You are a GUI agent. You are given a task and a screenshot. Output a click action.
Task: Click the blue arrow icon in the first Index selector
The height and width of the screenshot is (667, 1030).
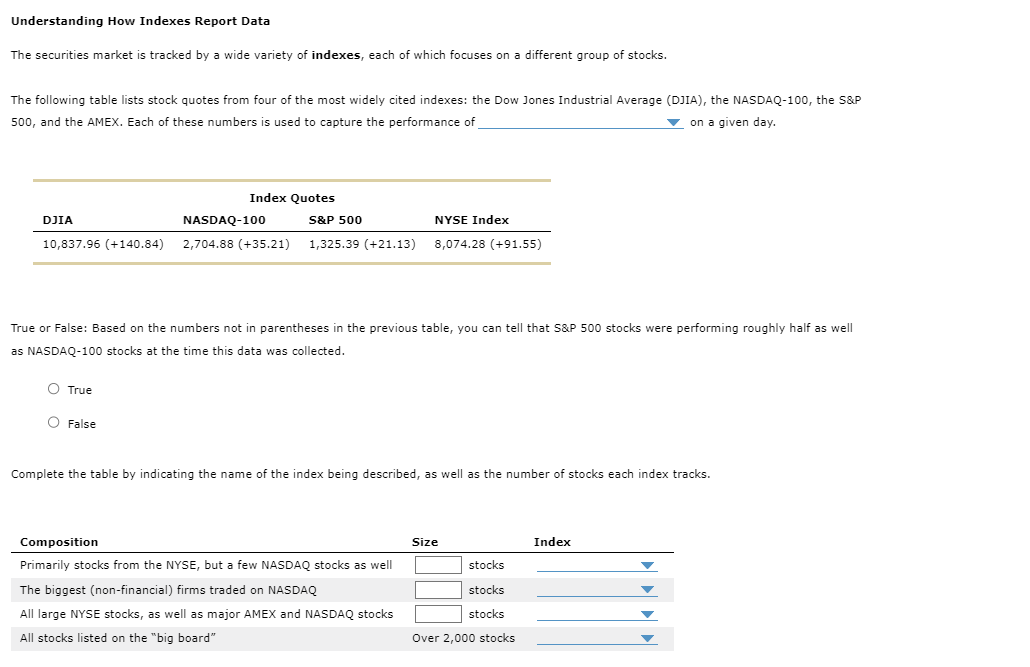coord(648,565)
